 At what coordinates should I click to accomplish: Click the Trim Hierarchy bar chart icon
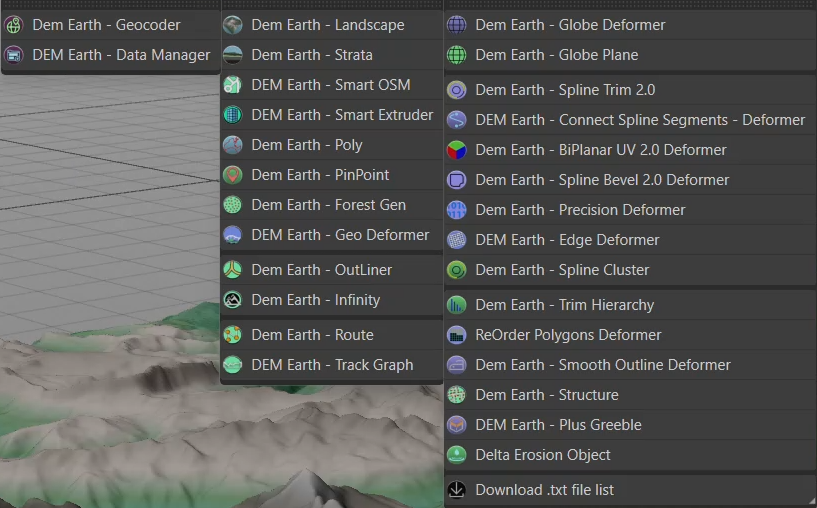(457, 305)
